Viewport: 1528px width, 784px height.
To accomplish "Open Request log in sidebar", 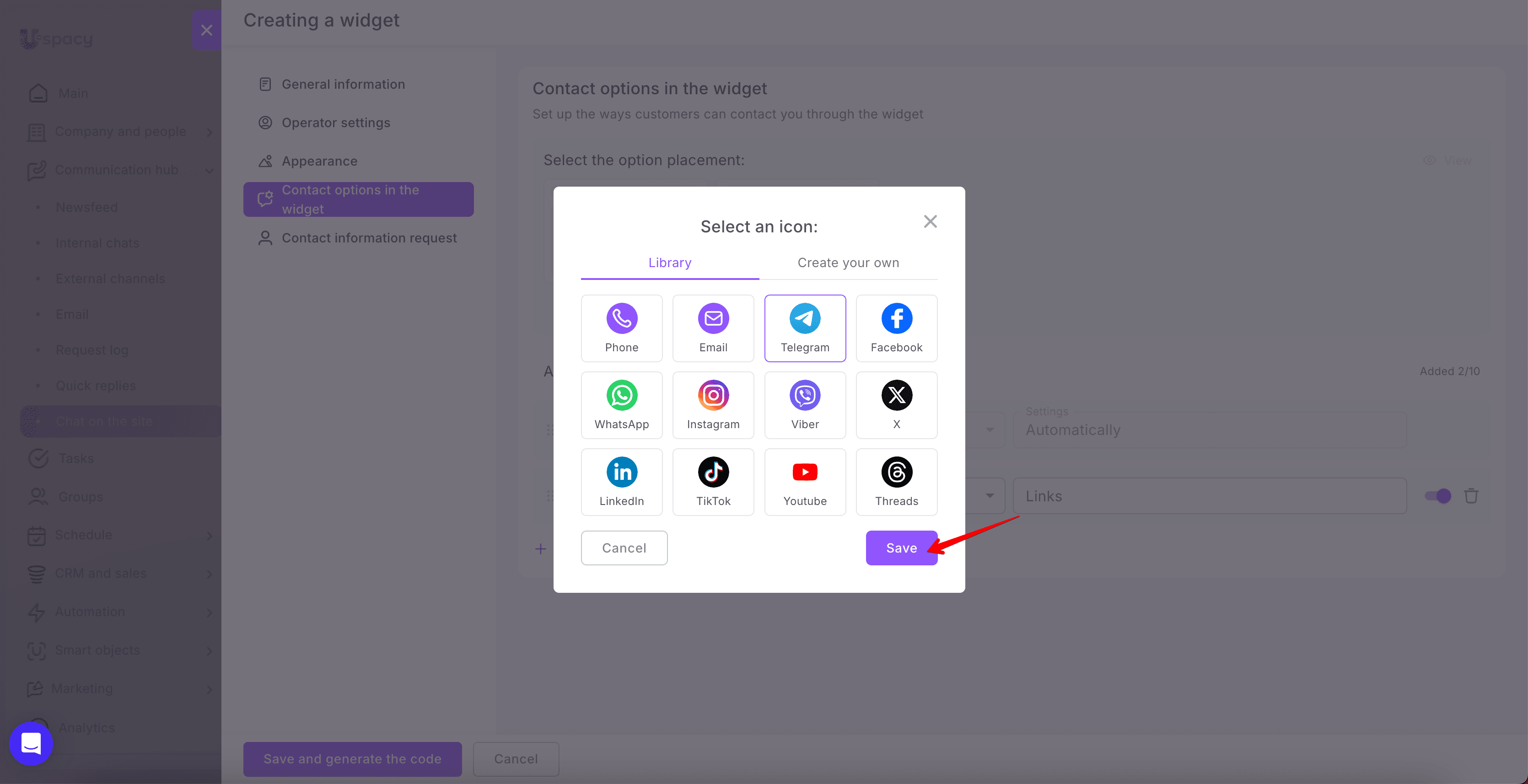I will tap(92, 350).
